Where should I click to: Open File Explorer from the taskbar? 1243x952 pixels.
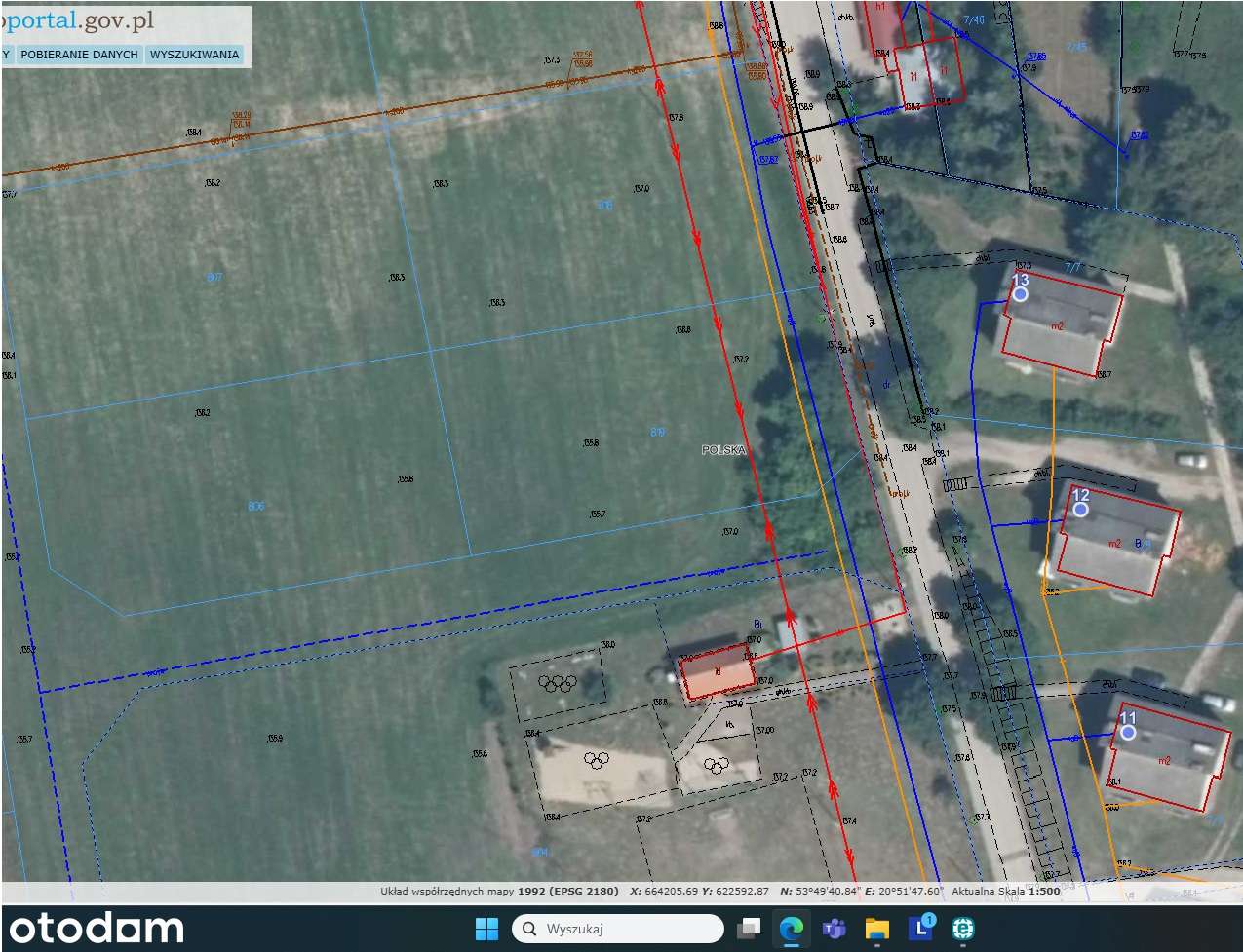pos(877,929)
